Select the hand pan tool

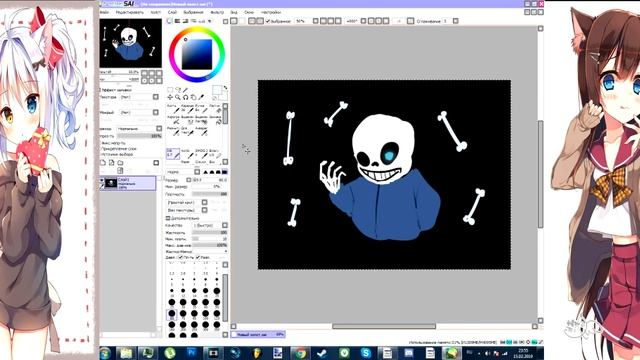tap(193, 97)
